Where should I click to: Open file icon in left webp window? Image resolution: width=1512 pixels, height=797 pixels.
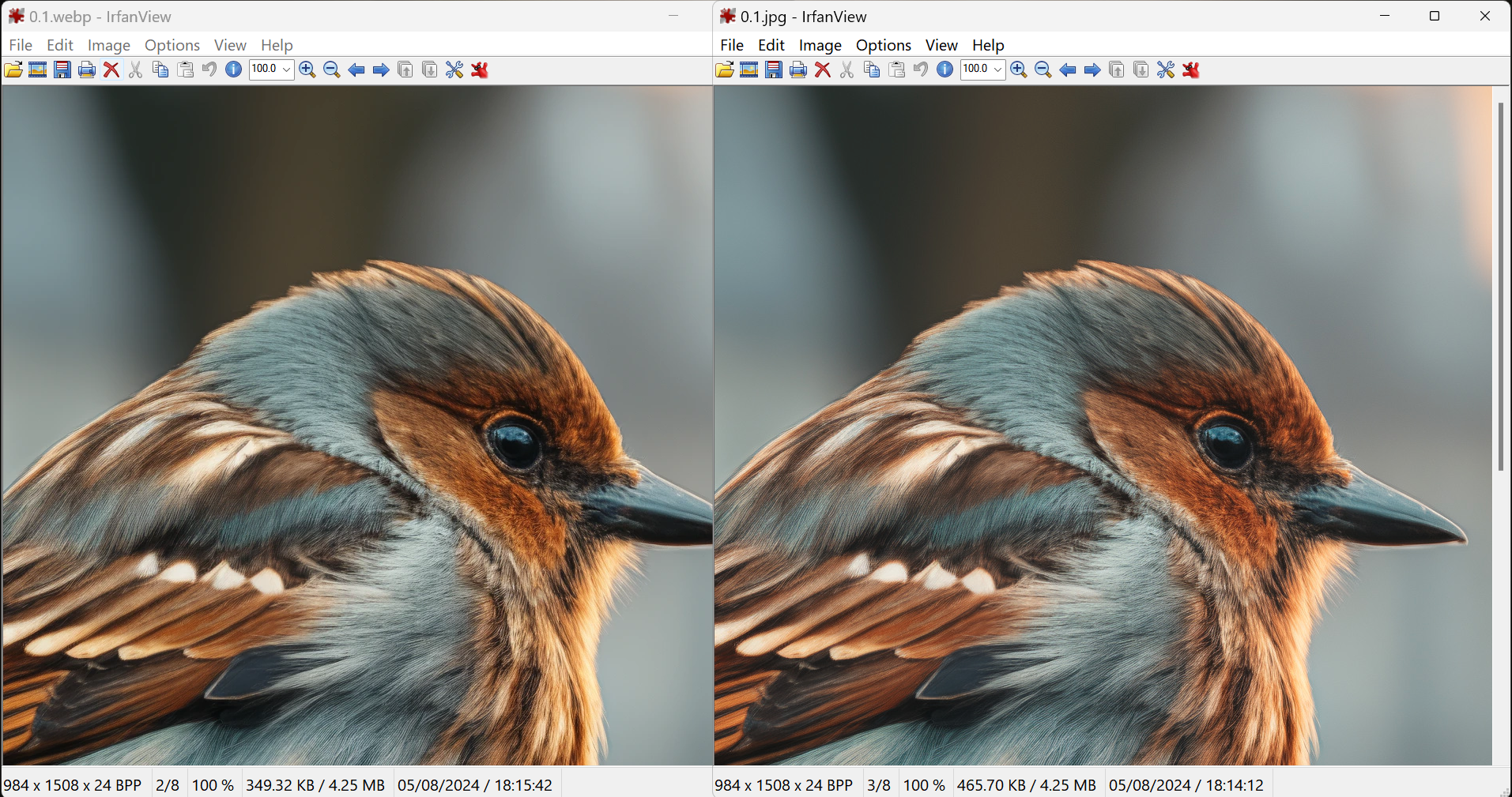coord(13,70)
